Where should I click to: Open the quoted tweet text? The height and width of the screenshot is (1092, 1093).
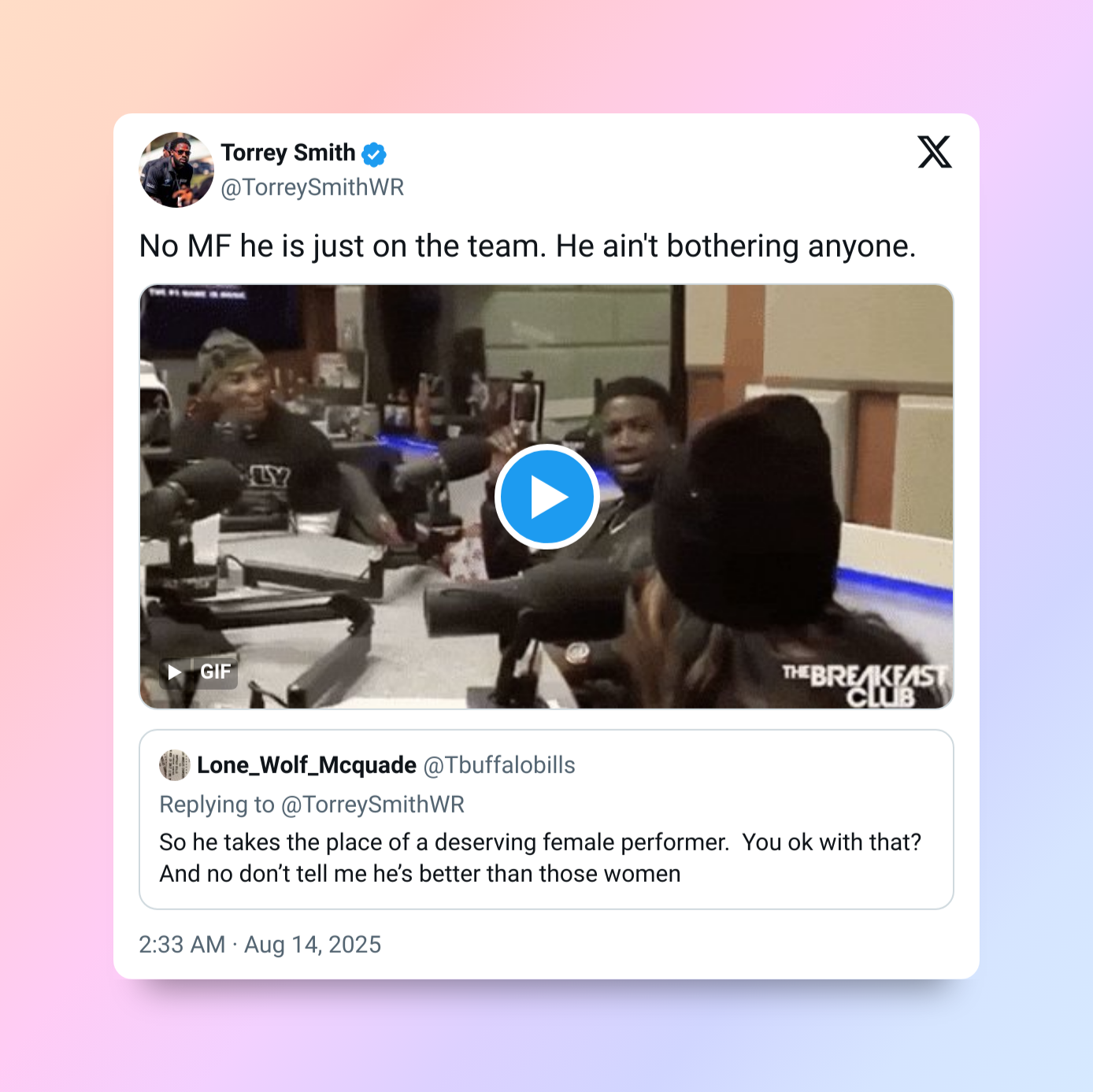[540, 858]
